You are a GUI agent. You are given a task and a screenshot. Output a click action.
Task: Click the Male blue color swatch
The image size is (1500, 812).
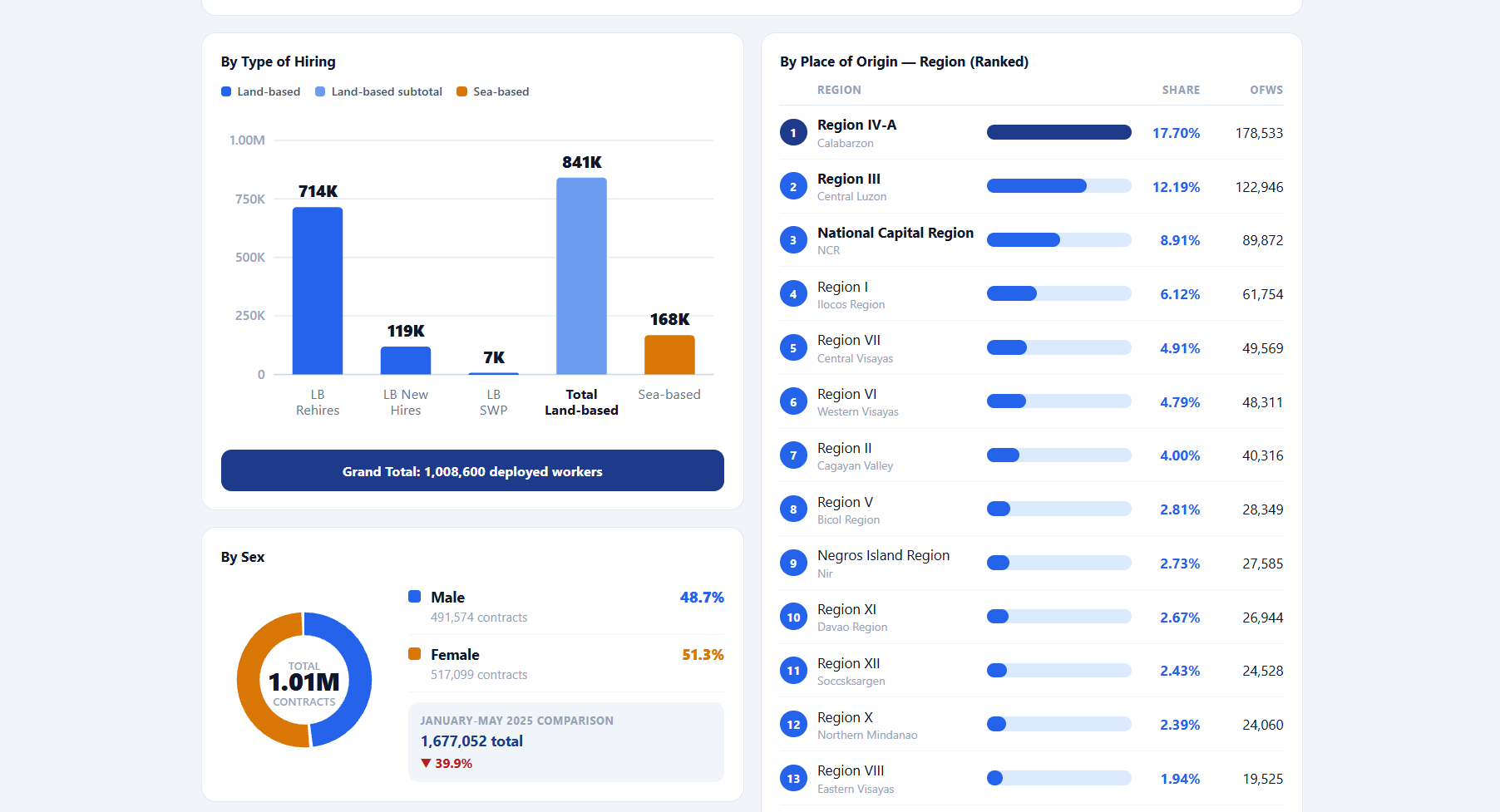pyautogui.click(x=414, y=596)
